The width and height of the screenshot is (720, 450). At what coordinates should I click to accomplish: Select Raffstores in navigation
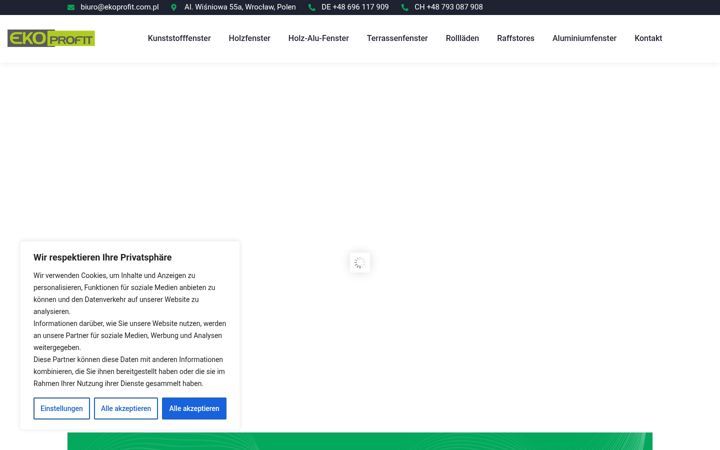516,38
